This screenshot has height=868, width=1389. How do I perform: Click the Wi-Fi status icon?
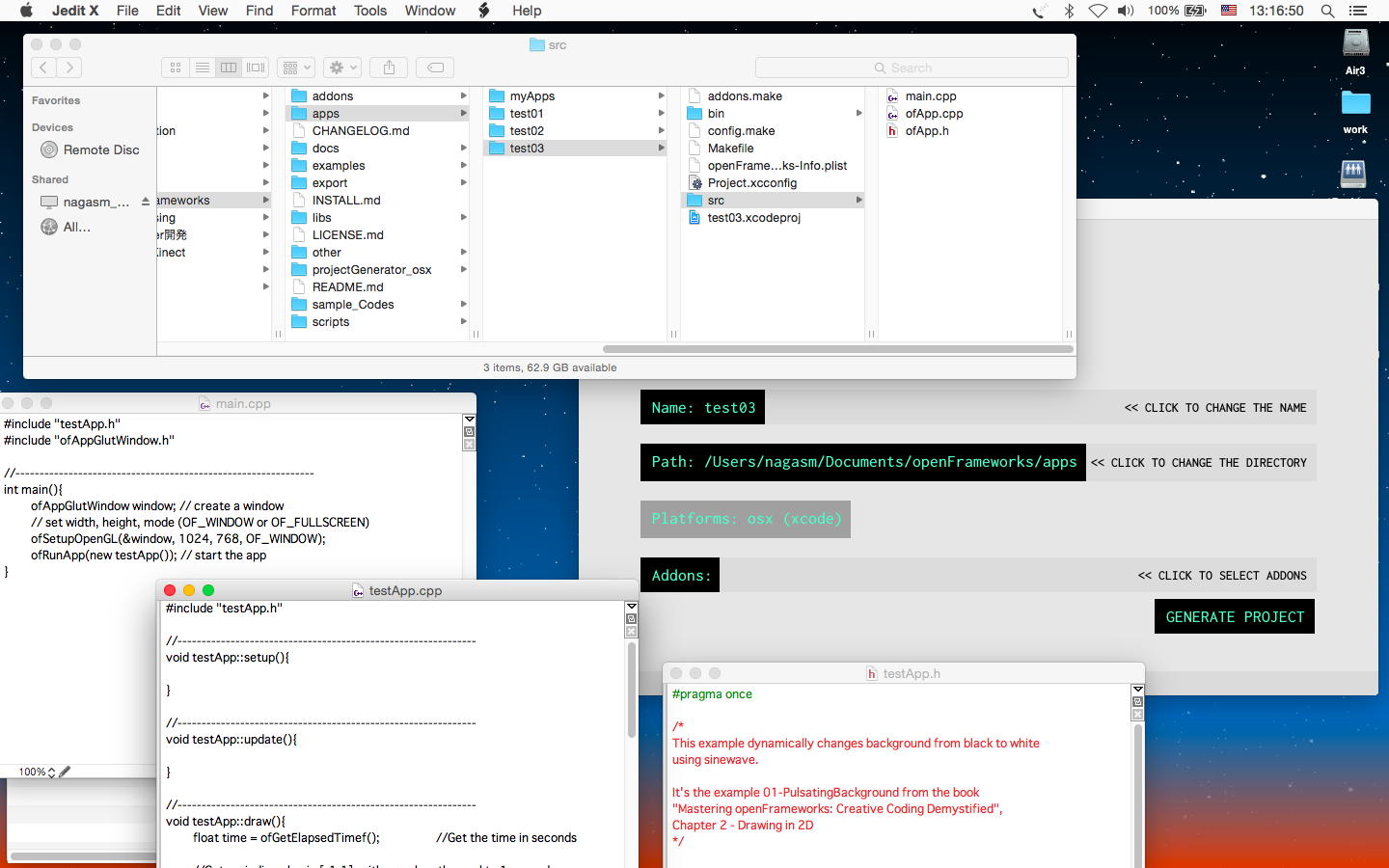(1098, 11)
